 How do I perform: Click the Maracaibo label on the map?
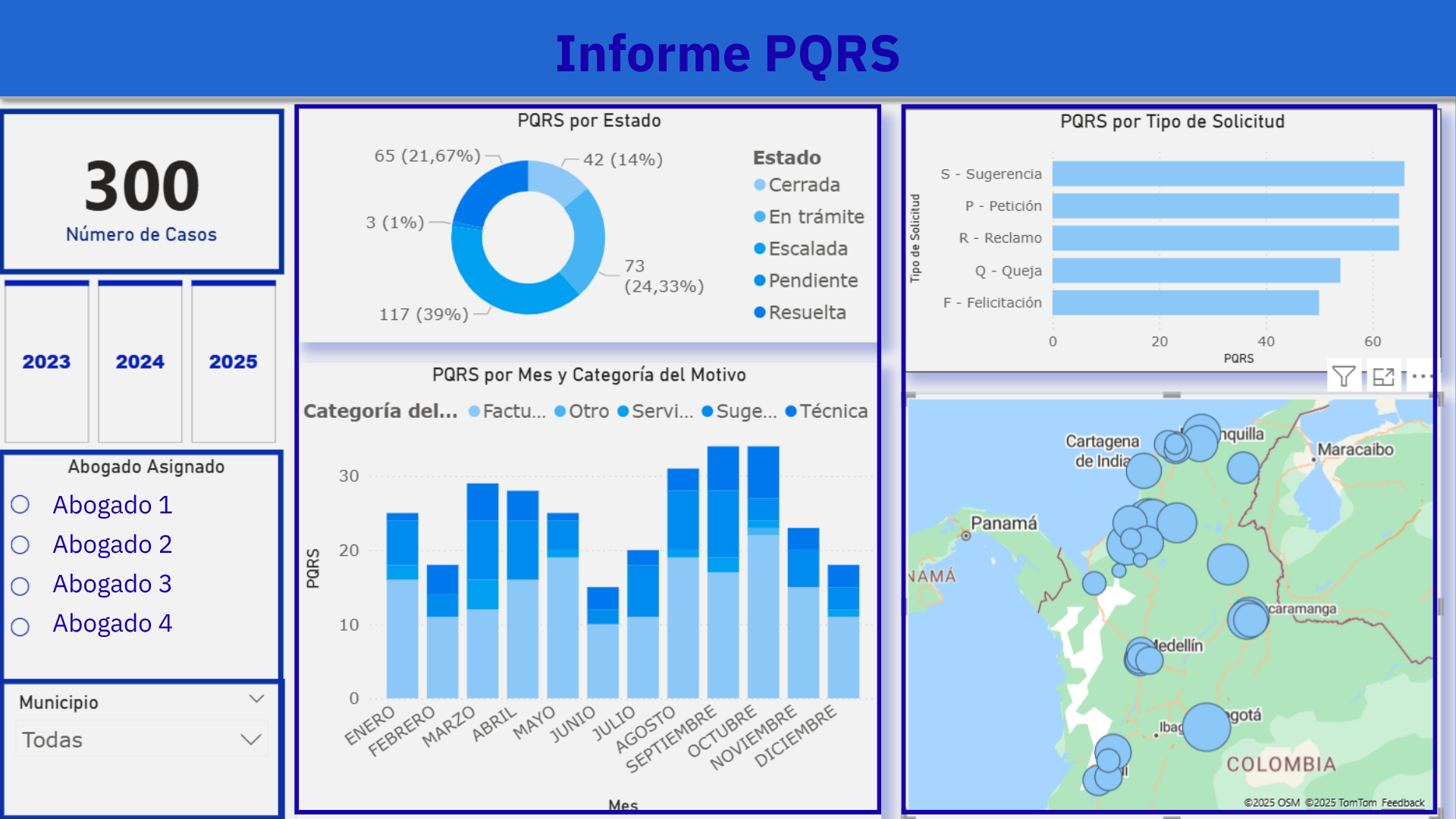tap(1355, 450)
